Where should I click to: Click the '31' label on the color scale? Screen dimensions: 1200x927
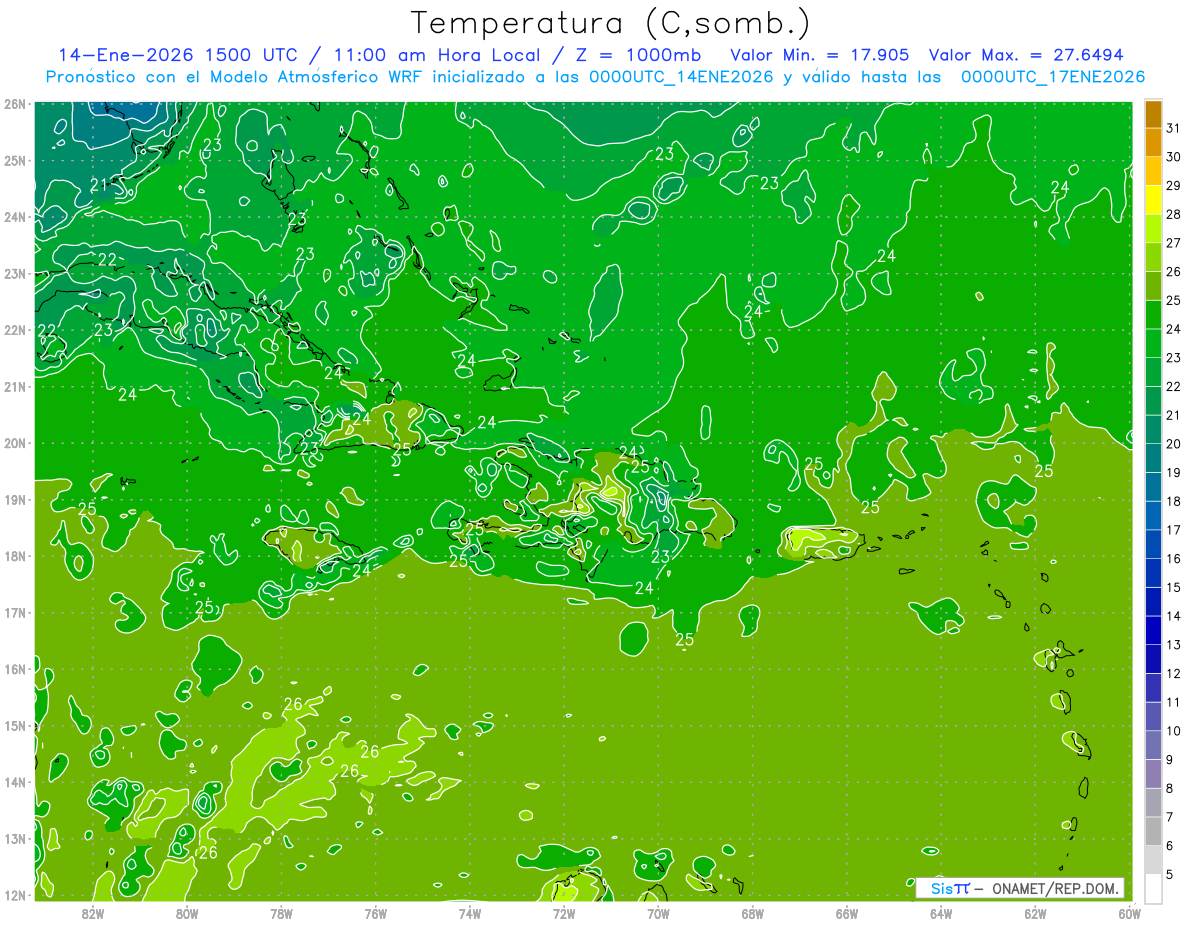(x=1174, y=128)
